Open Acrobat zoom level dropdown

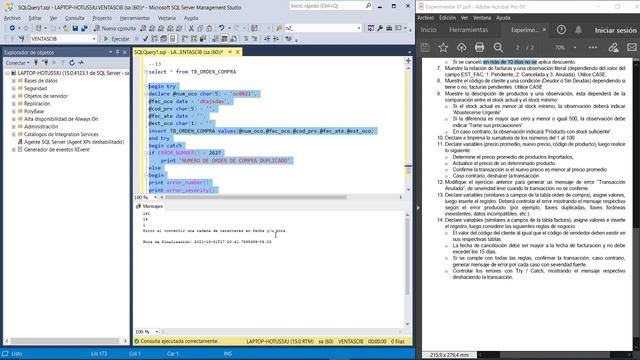575,47
